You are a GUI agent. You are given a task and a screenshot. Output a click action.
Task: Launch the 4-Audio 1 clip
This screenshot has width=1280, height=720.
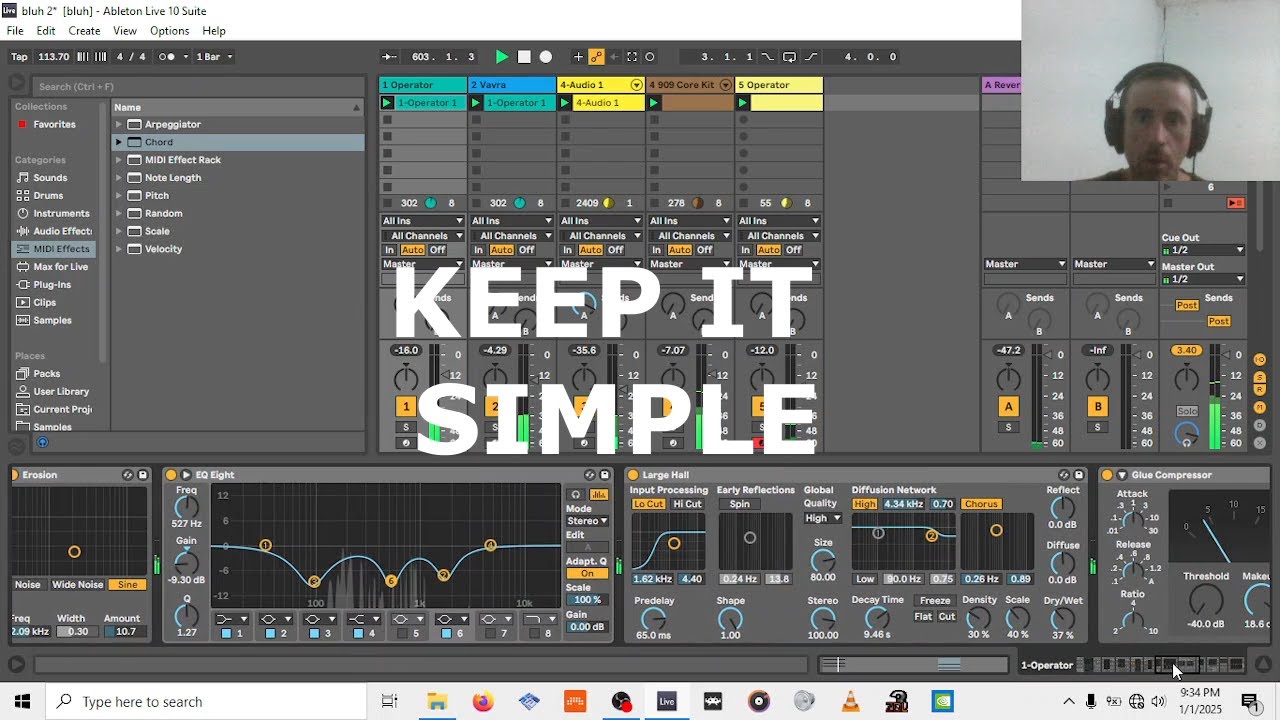(565, 103)
